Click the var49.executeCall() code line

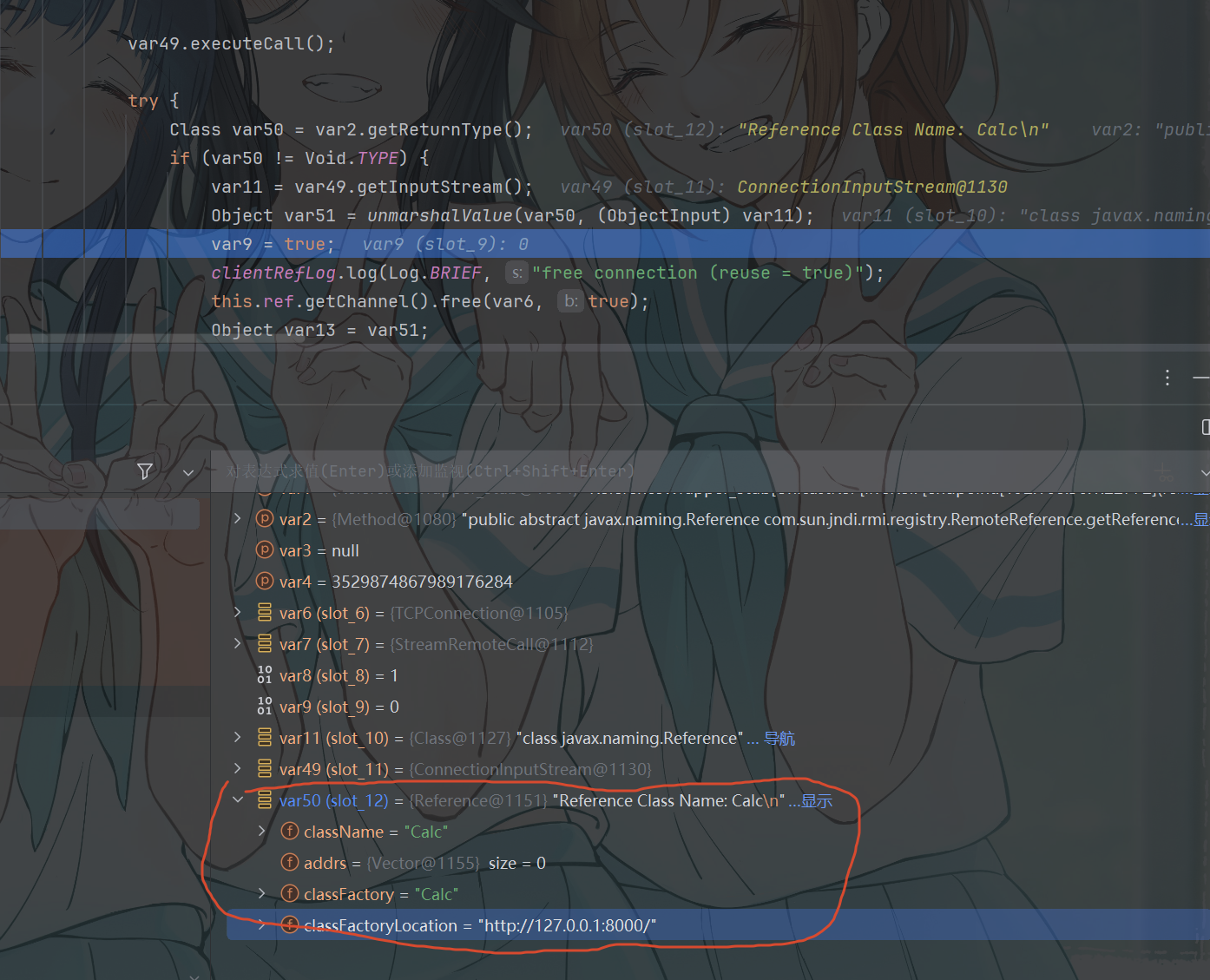[231, 43]
